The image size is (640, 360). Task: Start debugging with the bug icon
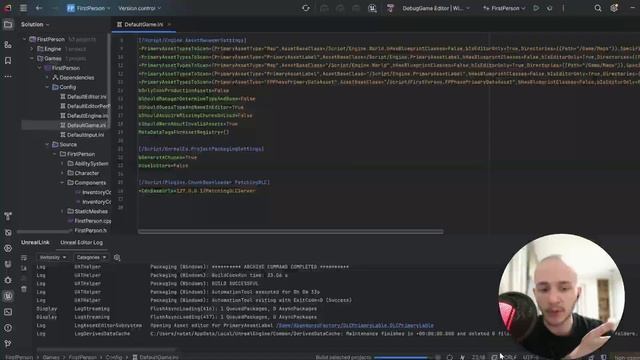(550, 8)
